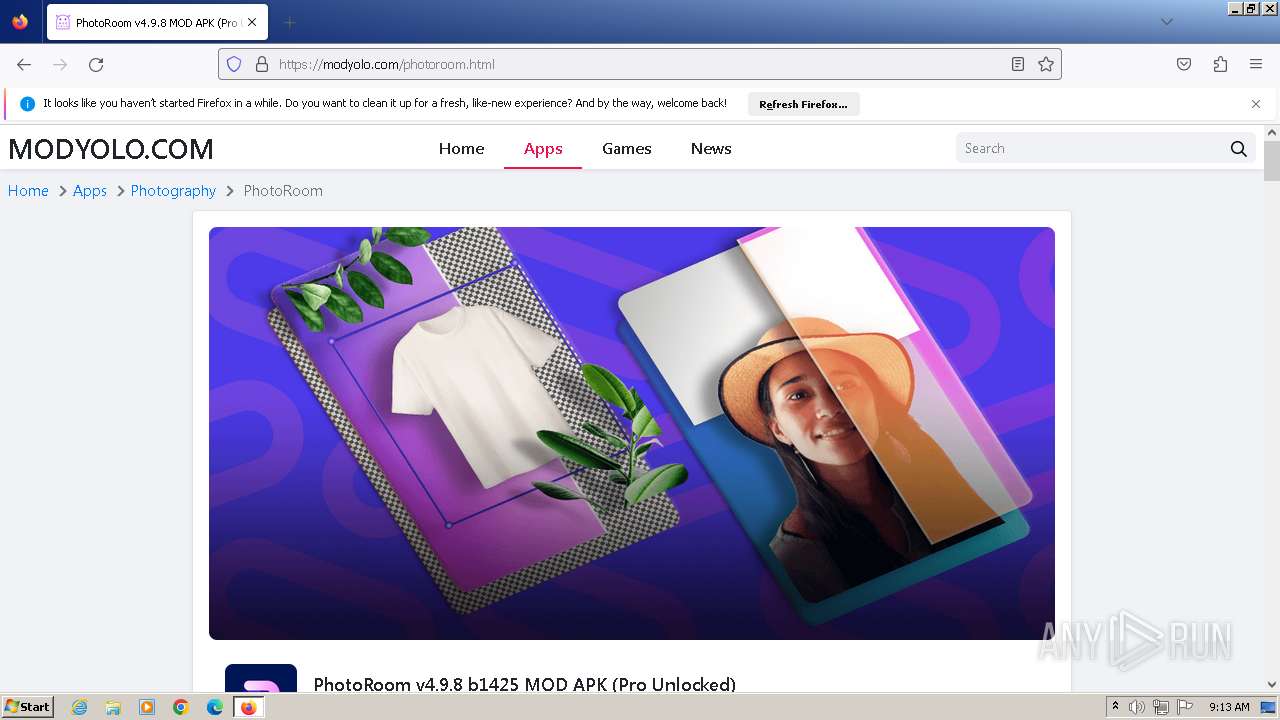Dismiss the Refresh Firefox notification bar
This screenshot has height=720, width=1280.
pyautogui.click(x=1256, y=104)
